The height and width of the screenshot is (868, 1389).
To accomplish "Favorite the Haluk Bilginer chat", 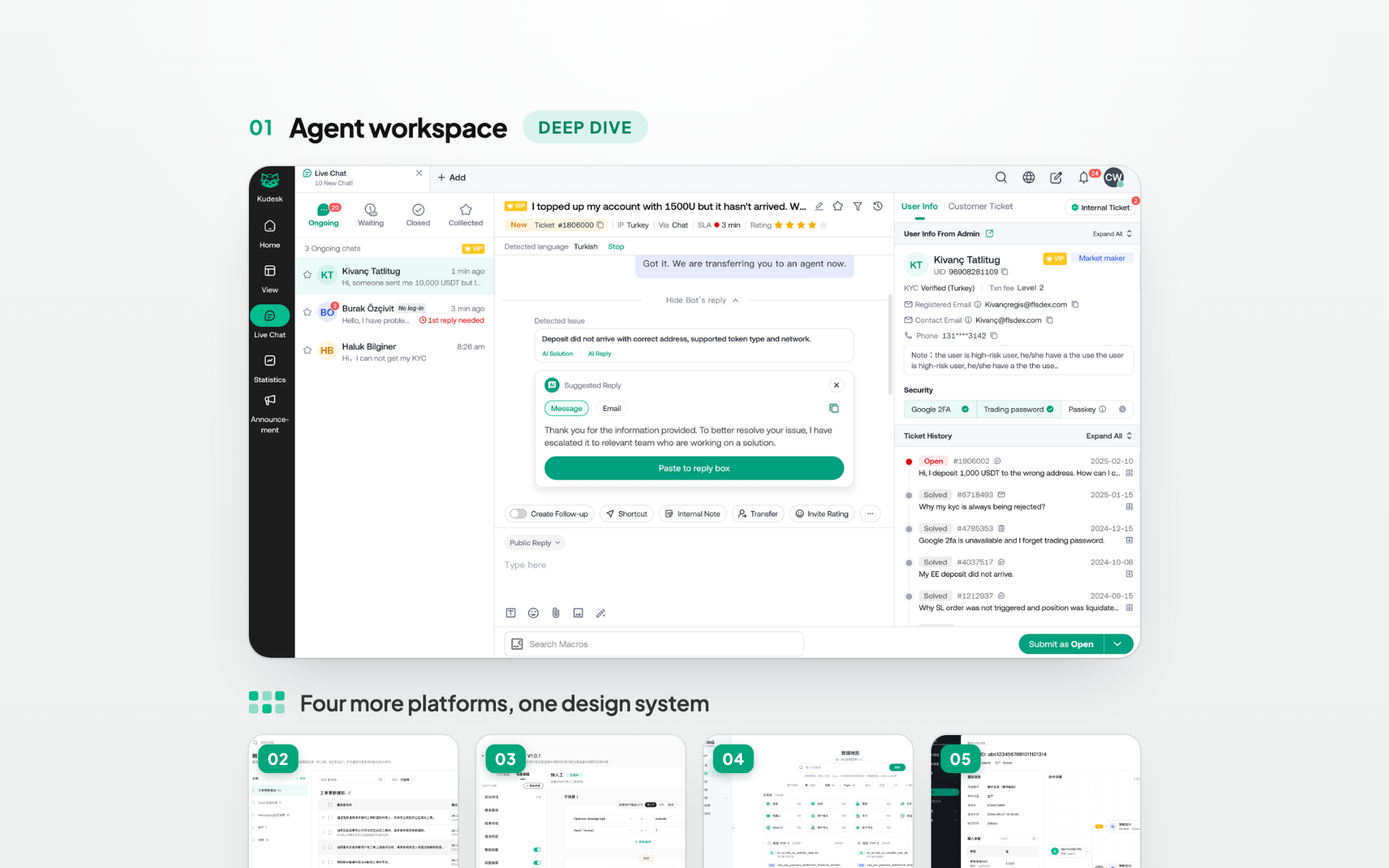I will (x=307, y=350).
